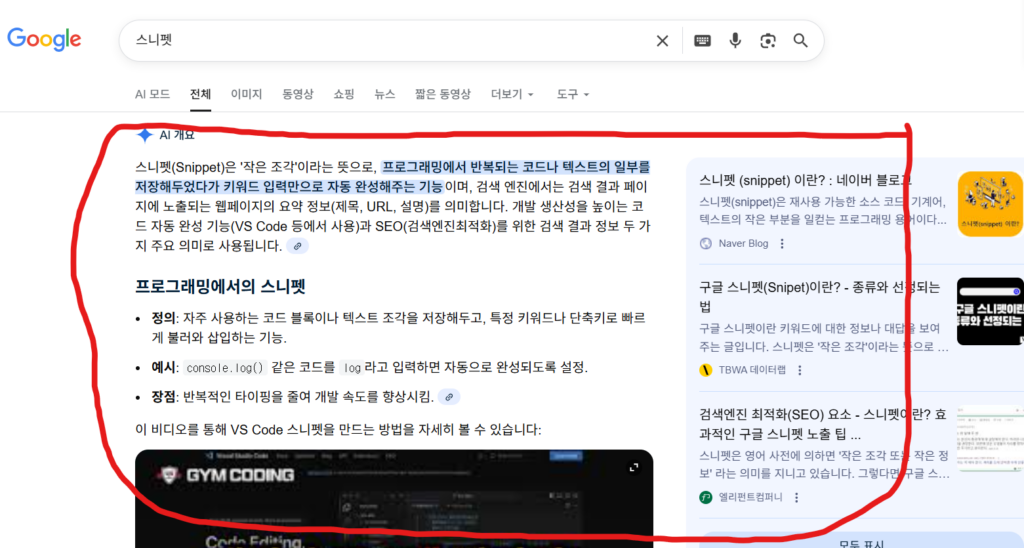Click the AI 개요 label
Image resolution: width=1024 pixels, height=548 pixels.
pos(176,135)
